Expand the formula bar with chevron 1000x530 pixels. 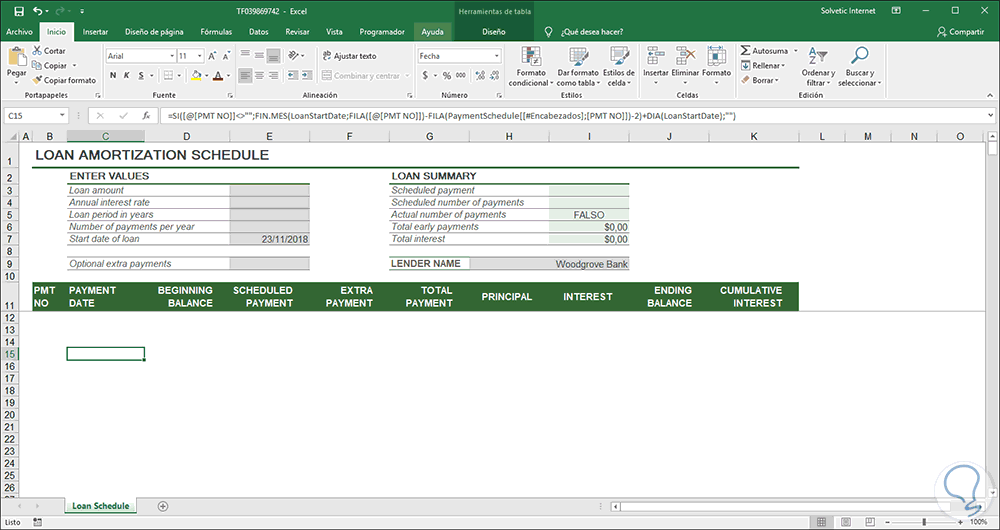(x=990, y=116)
